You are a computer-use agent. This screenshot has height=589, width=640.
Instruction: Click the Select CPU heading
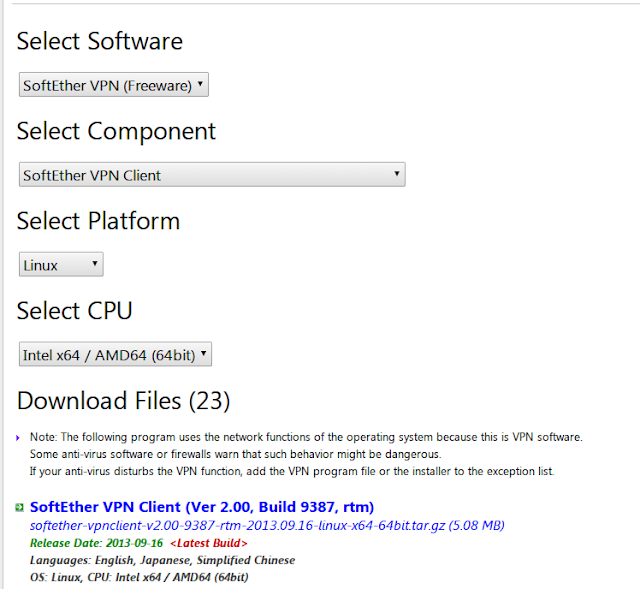(x=75, y=311)
